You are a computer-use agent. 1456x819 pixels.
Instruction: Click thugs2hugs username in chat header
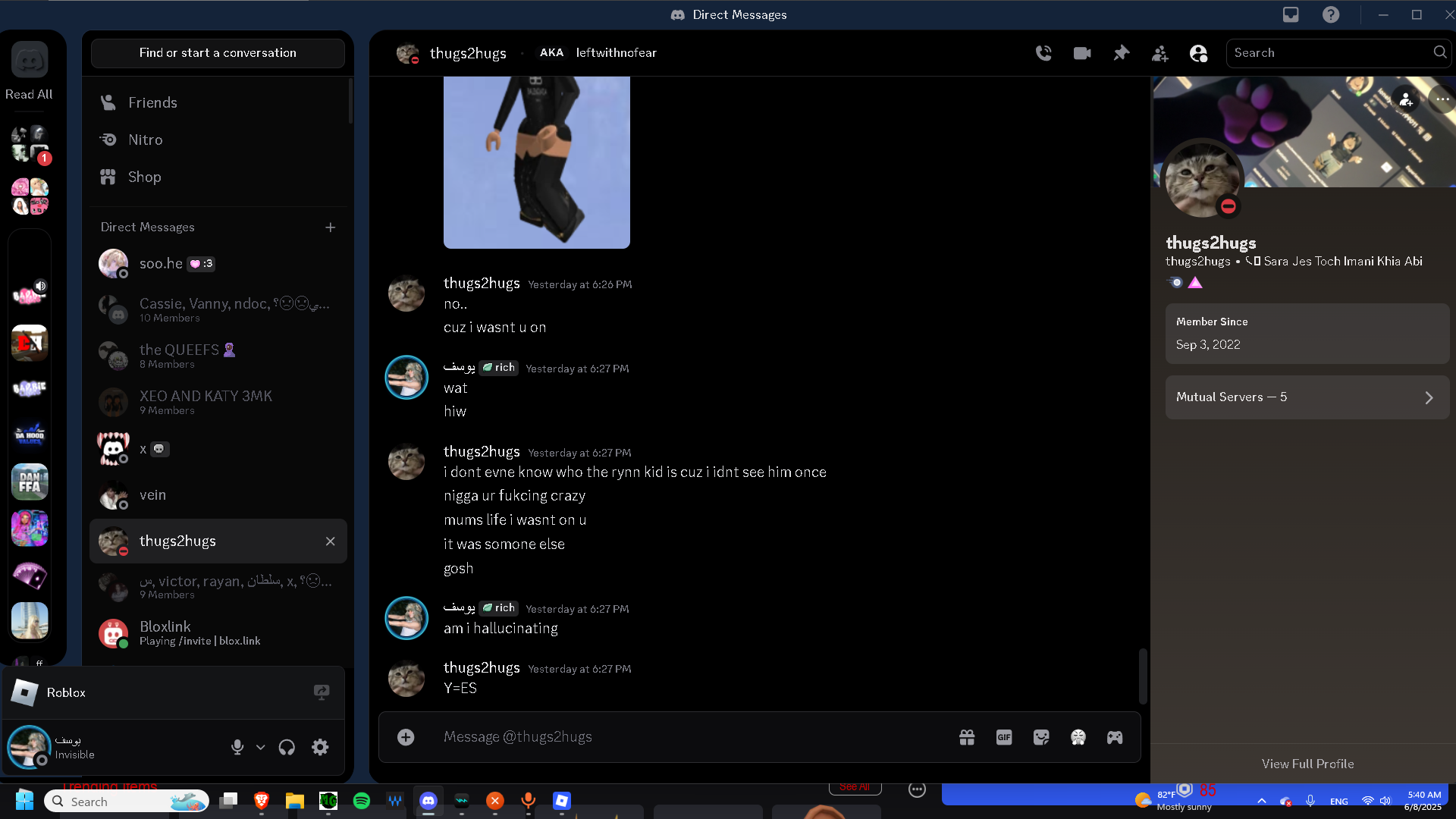click(x=468, y=53)
